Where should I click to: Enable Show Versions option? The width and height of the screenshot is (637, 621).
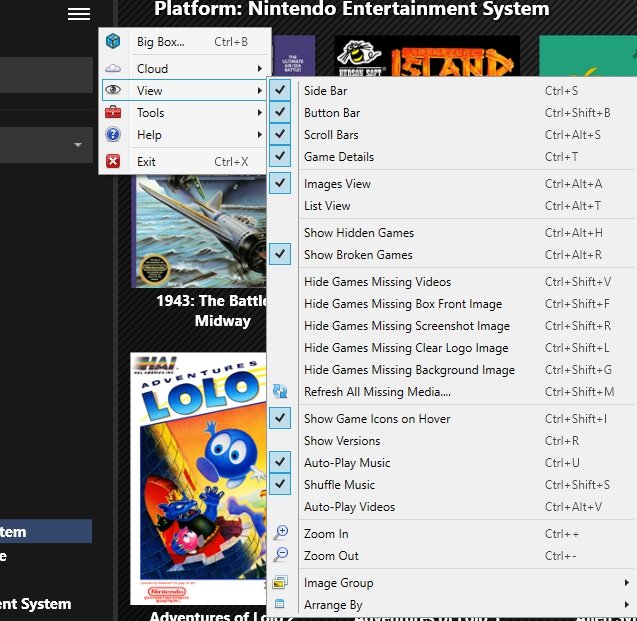pyautogui.click(x=452, y=441)
